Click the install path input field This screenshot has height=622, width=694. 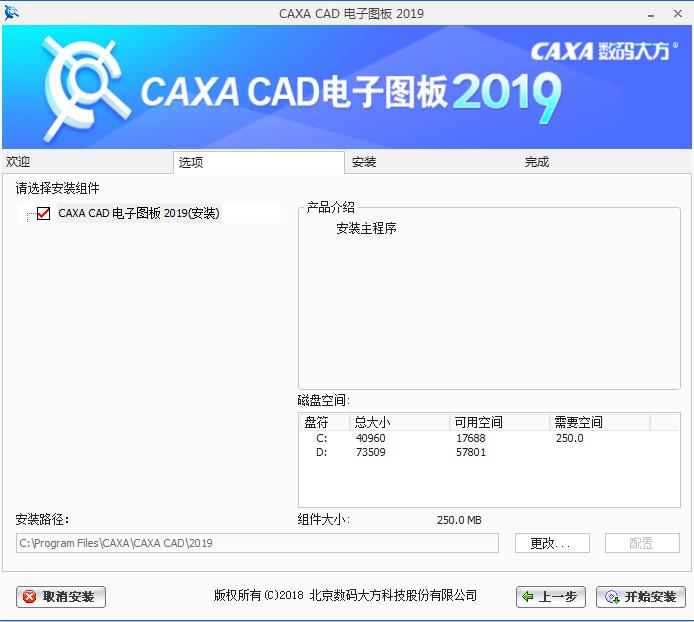point(257,543)
